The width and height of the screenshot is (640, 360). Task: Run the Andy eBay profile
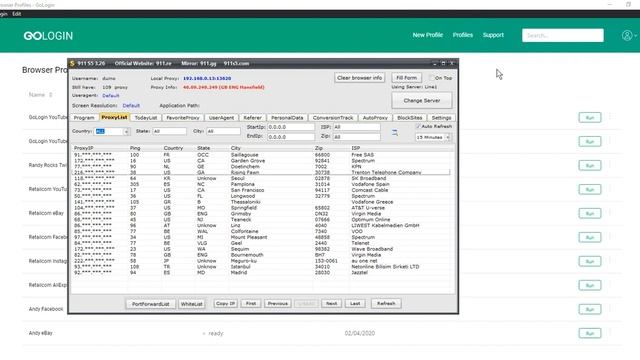[589, 333]
